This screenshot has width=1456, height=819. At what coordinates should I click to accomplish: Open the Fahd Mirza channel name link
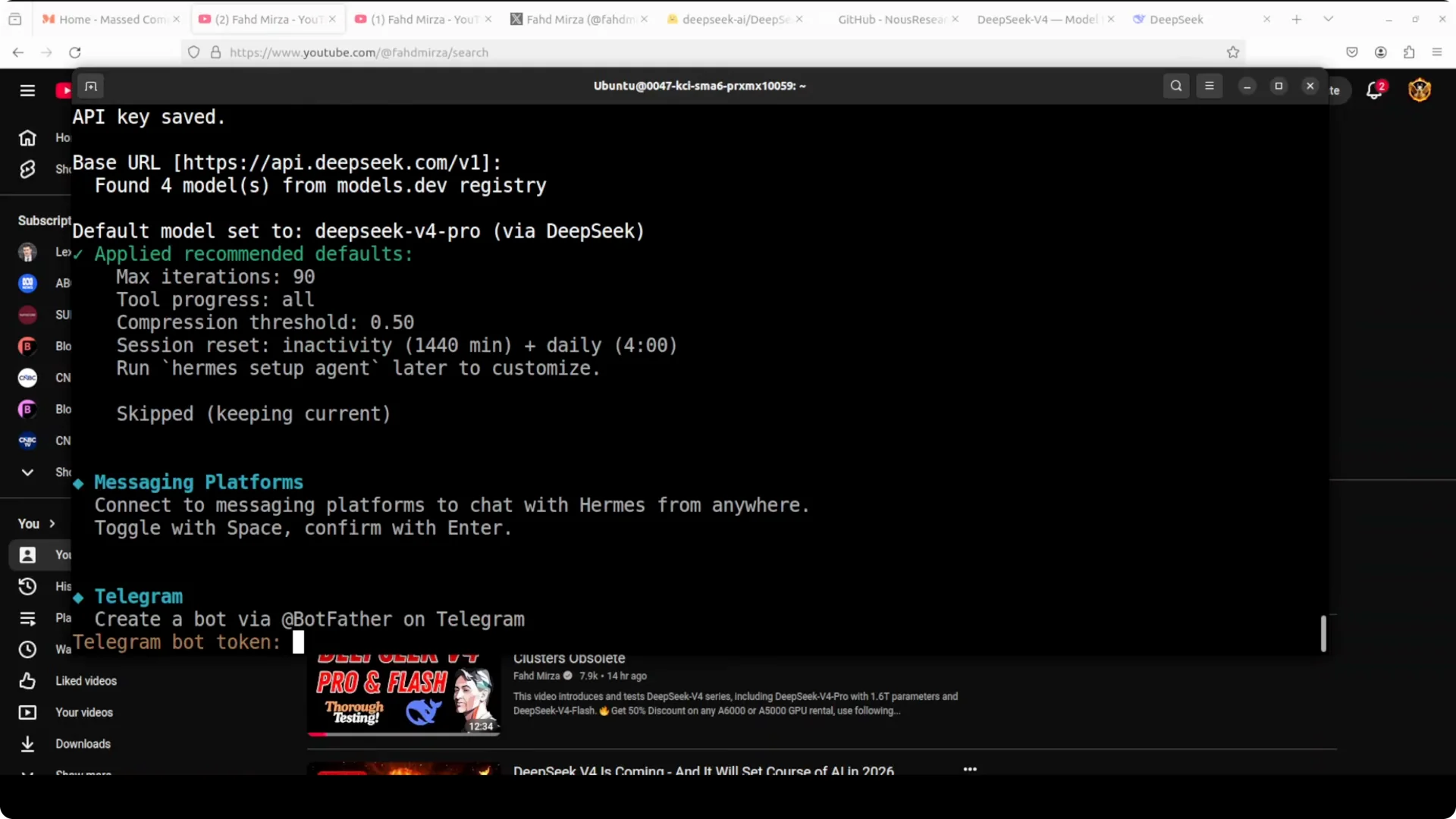(x=536, y=676)
